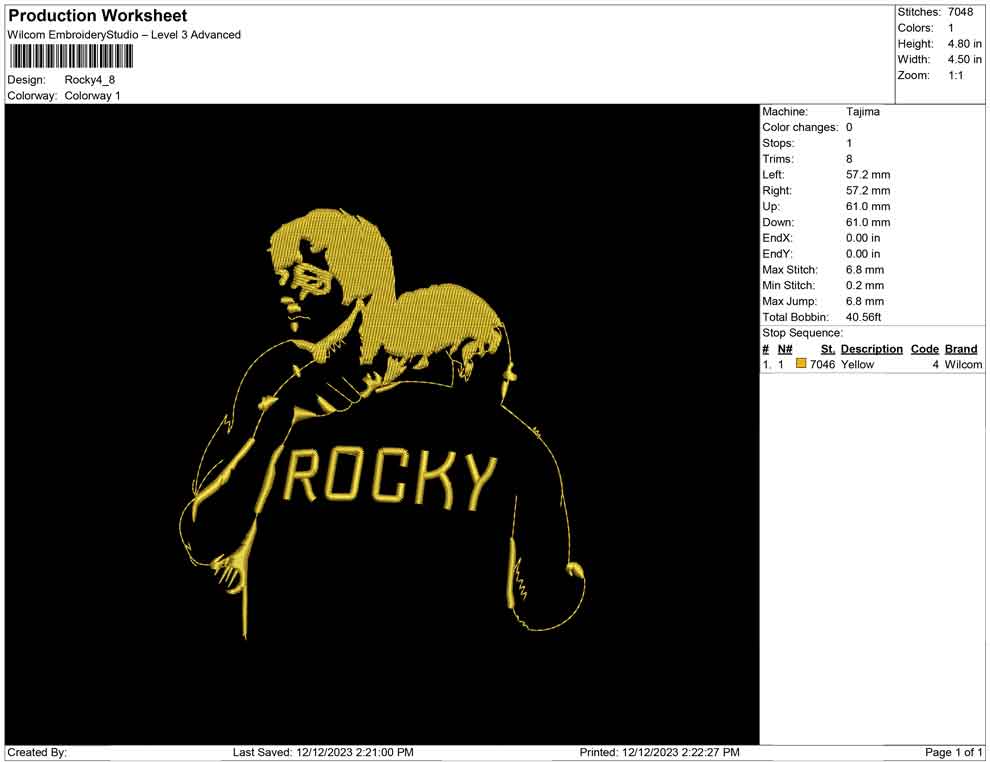Click the Colorway 1 label

tap(92, 96)
